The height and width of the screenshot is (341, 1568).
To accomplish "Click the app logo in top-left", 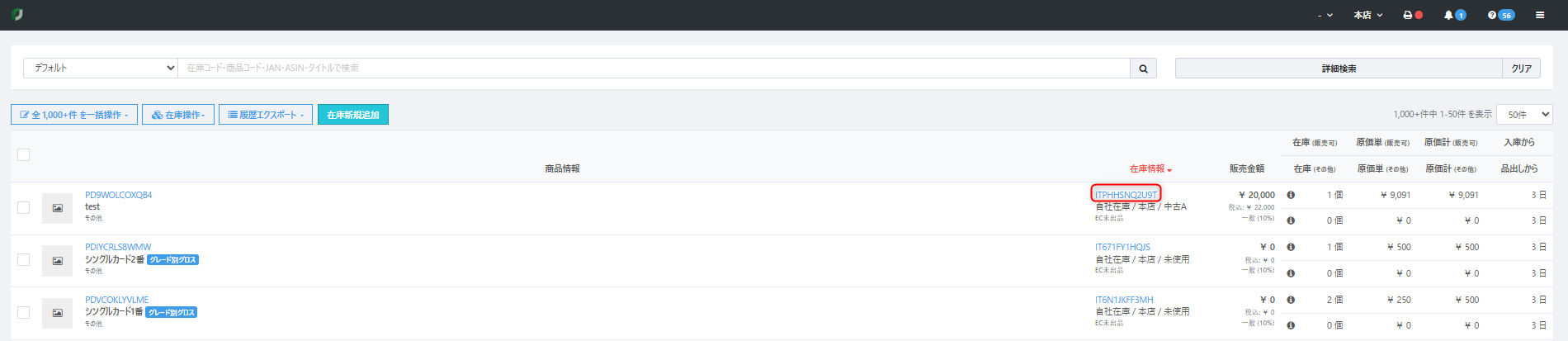I will (17, 15).
